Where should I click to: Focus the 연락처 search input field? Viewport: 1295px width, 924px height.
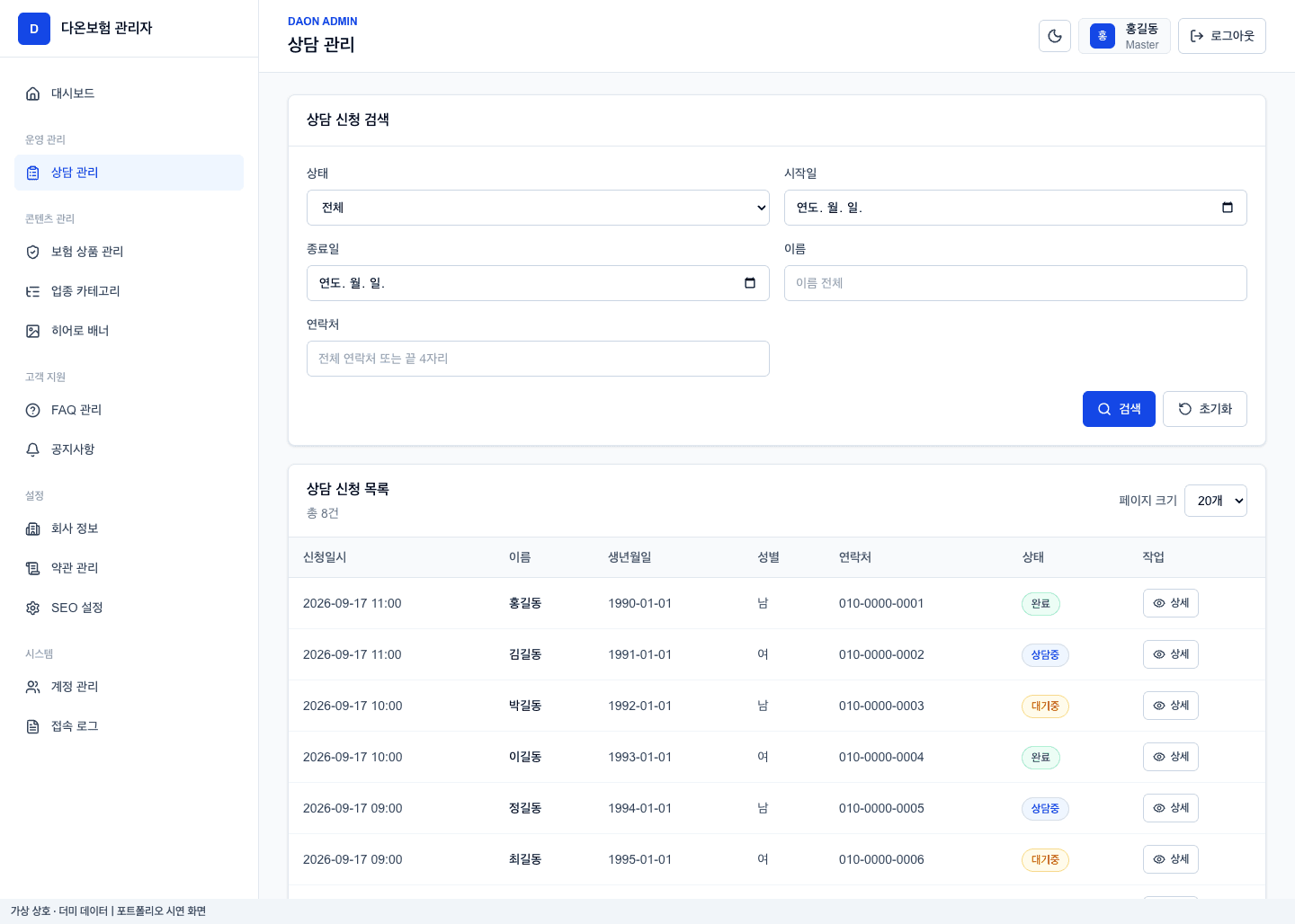click(x=538, y=359)
